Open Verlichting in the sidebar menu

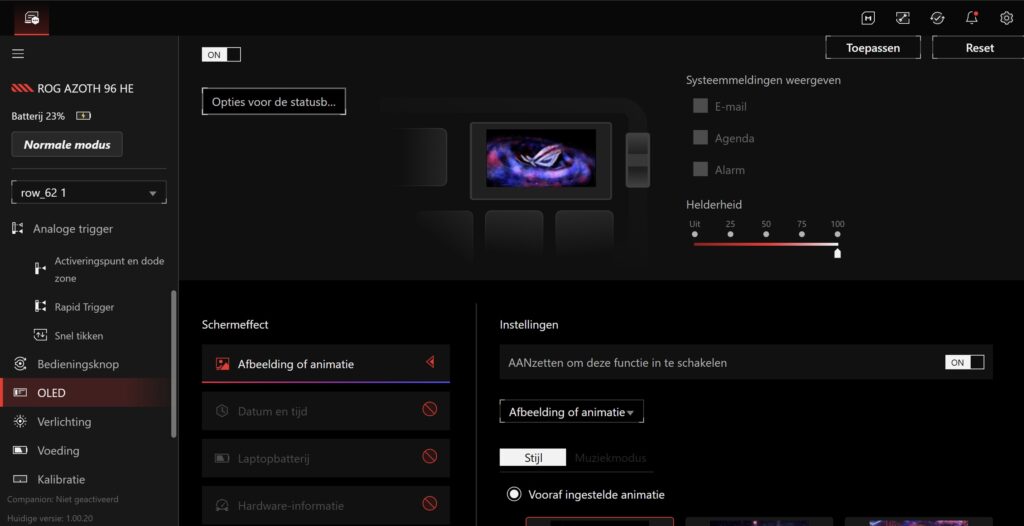[64, 422]
